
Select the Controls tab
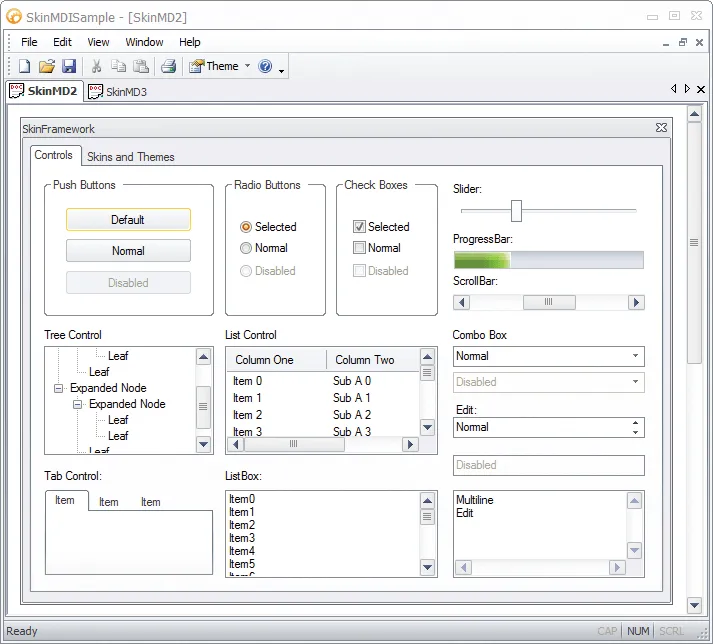54,155
